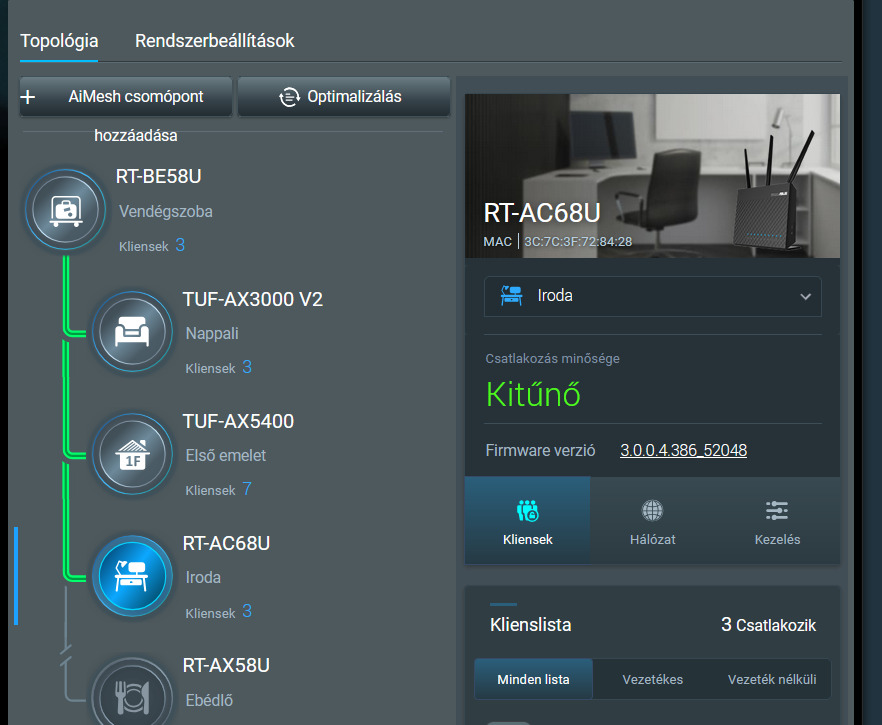Click Kliensek 3 count under TUF-AX3000 V2
Viewport: 882px width, 725px height.
point(218,367)
